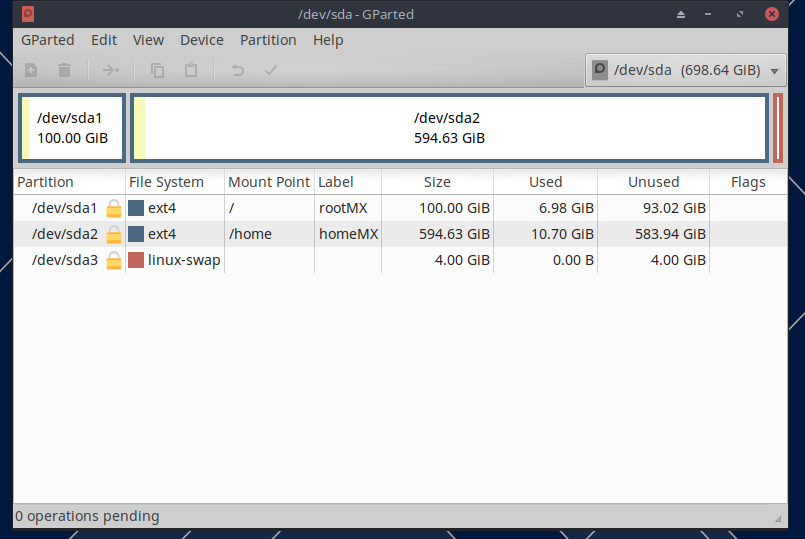Viewport: 805px width, 539px height.
Task: Open the GParted menu
Action: (x=48, y=40)
